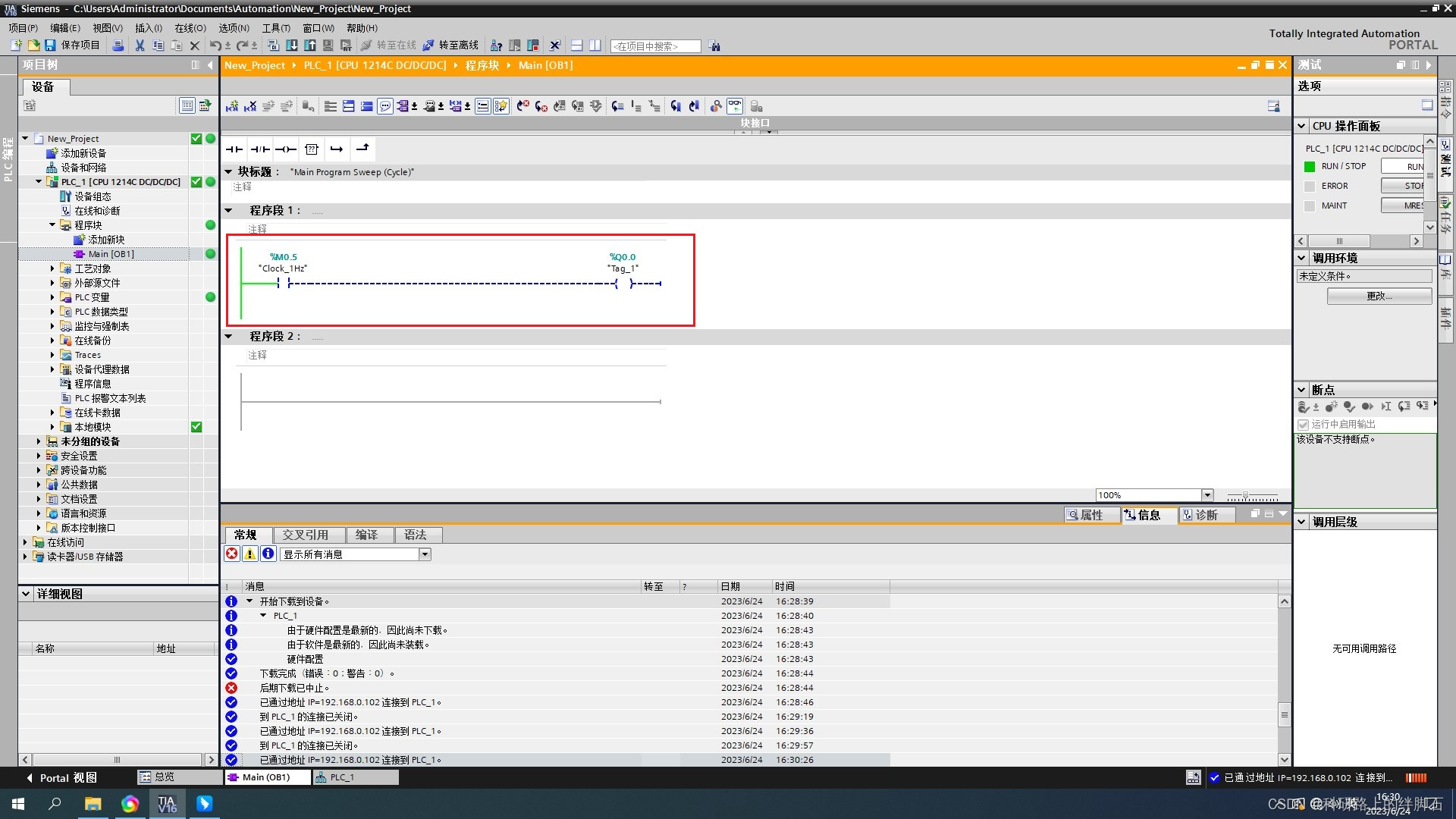Image resolution: width=1456 pixels, height=819 pixels.
Task: Open the 工具(T) menu
Action: pyautogui.click(x=276, y=28)
